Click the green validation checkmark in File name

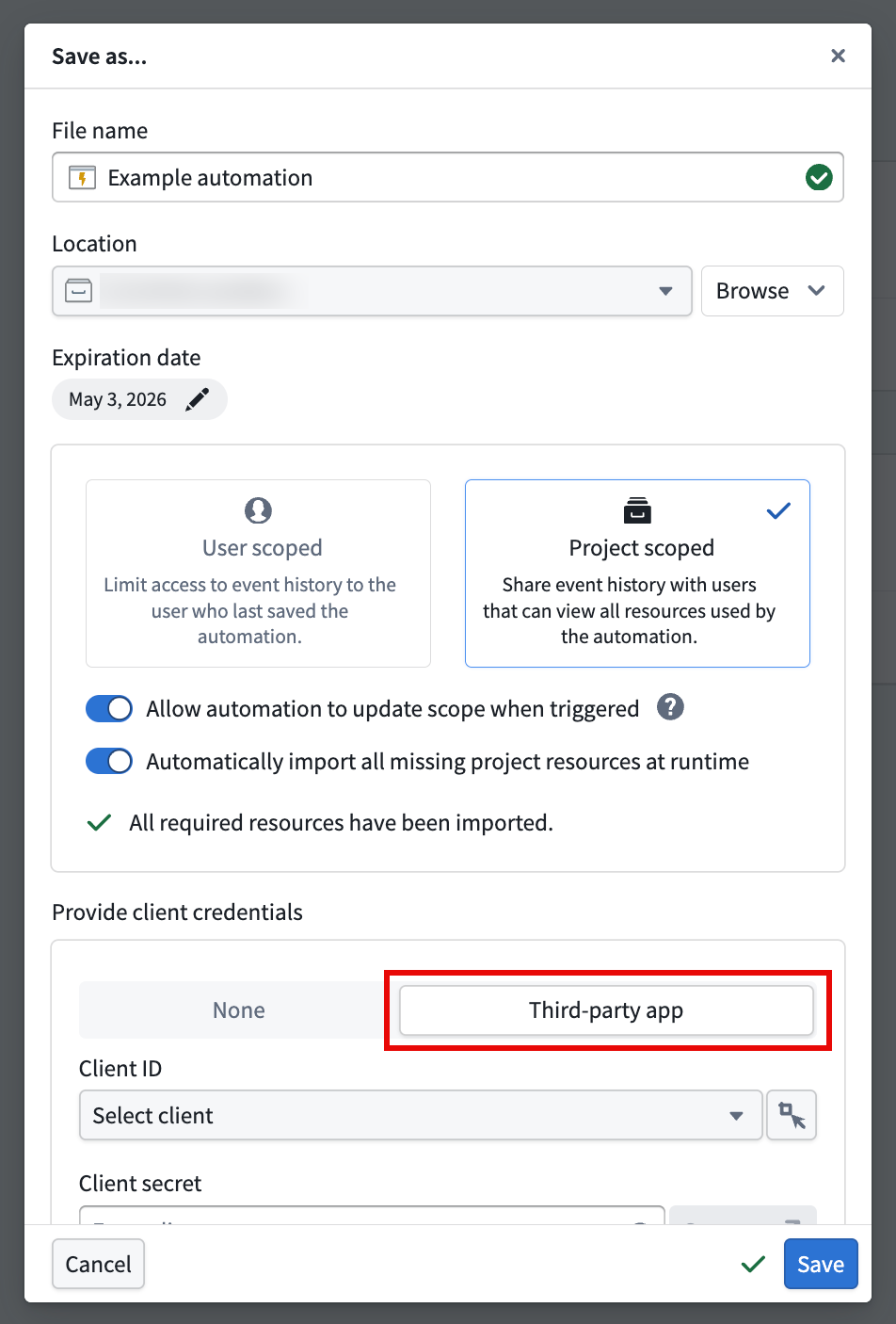pyautogui.click(x=819, y=177)
